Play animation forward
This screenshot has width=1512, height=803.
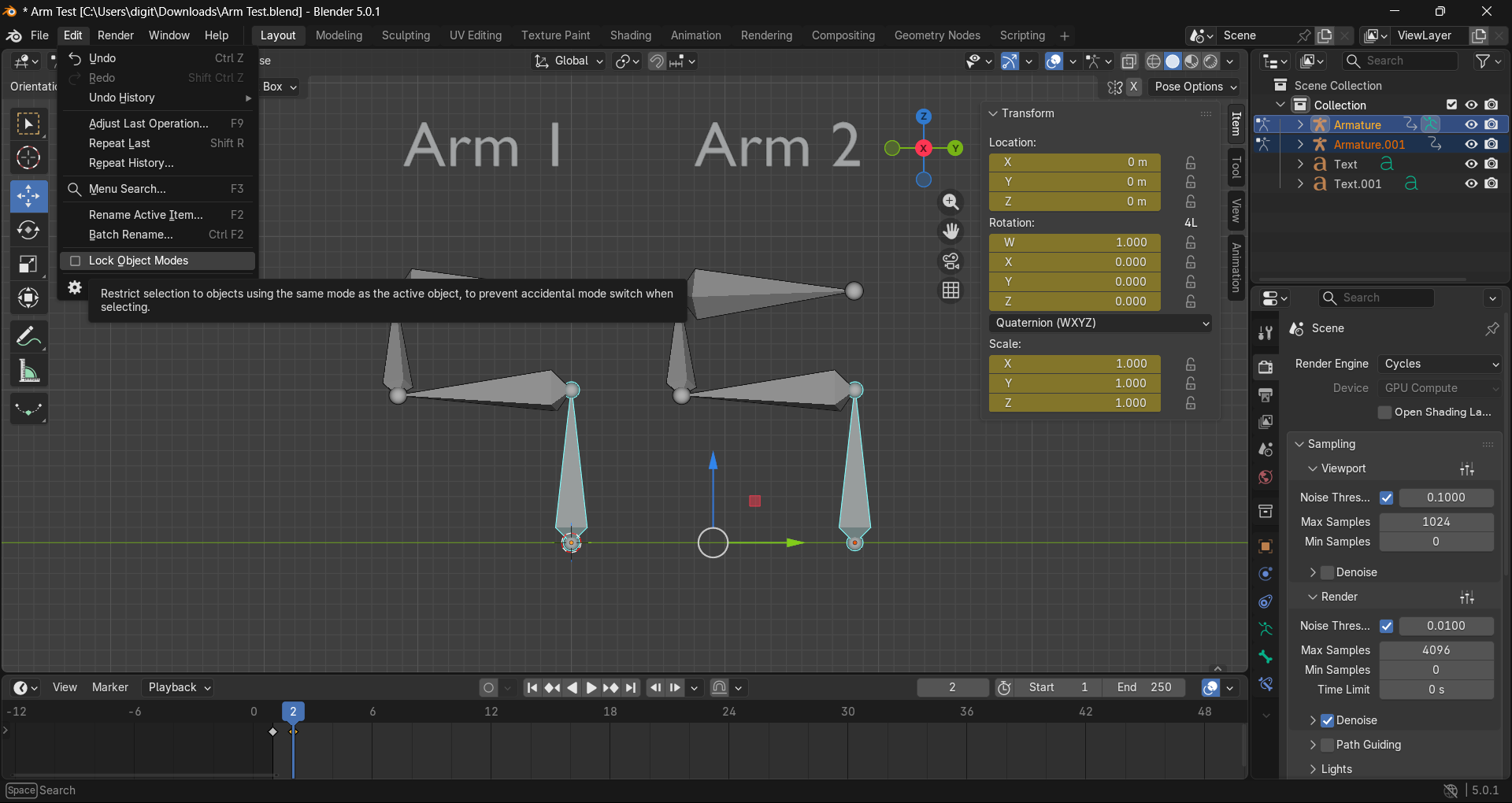(591, 687)
